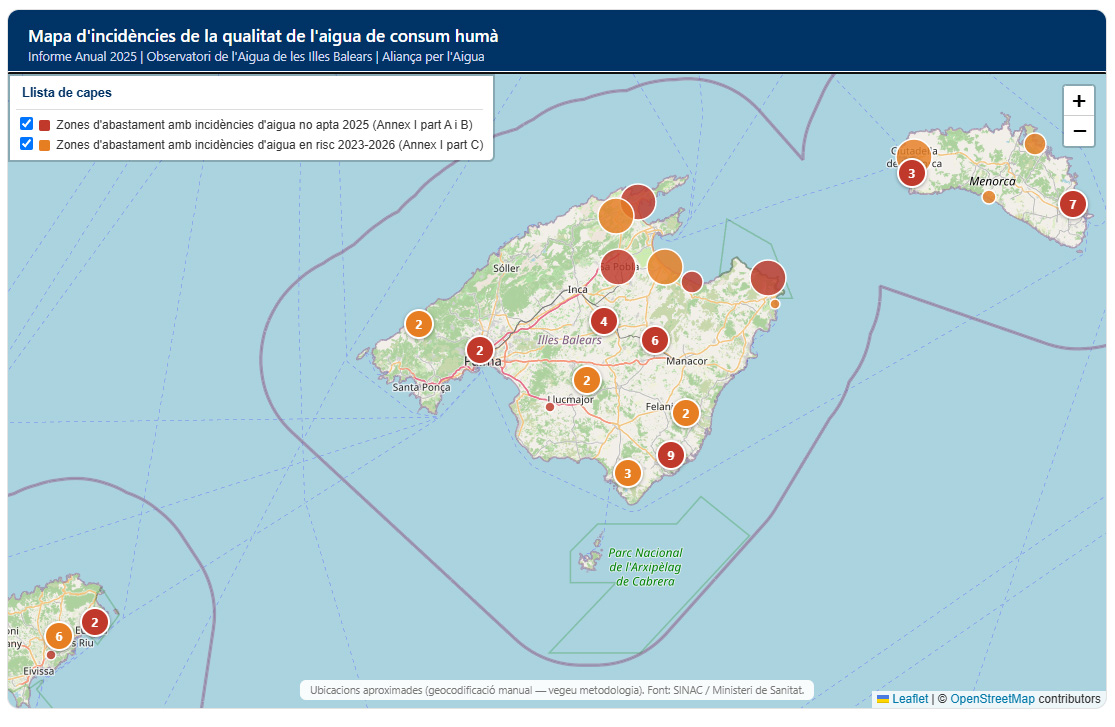Open orange cluster 2 near Llucmajor
1115x727 pixels.
[x=587, y=381]
